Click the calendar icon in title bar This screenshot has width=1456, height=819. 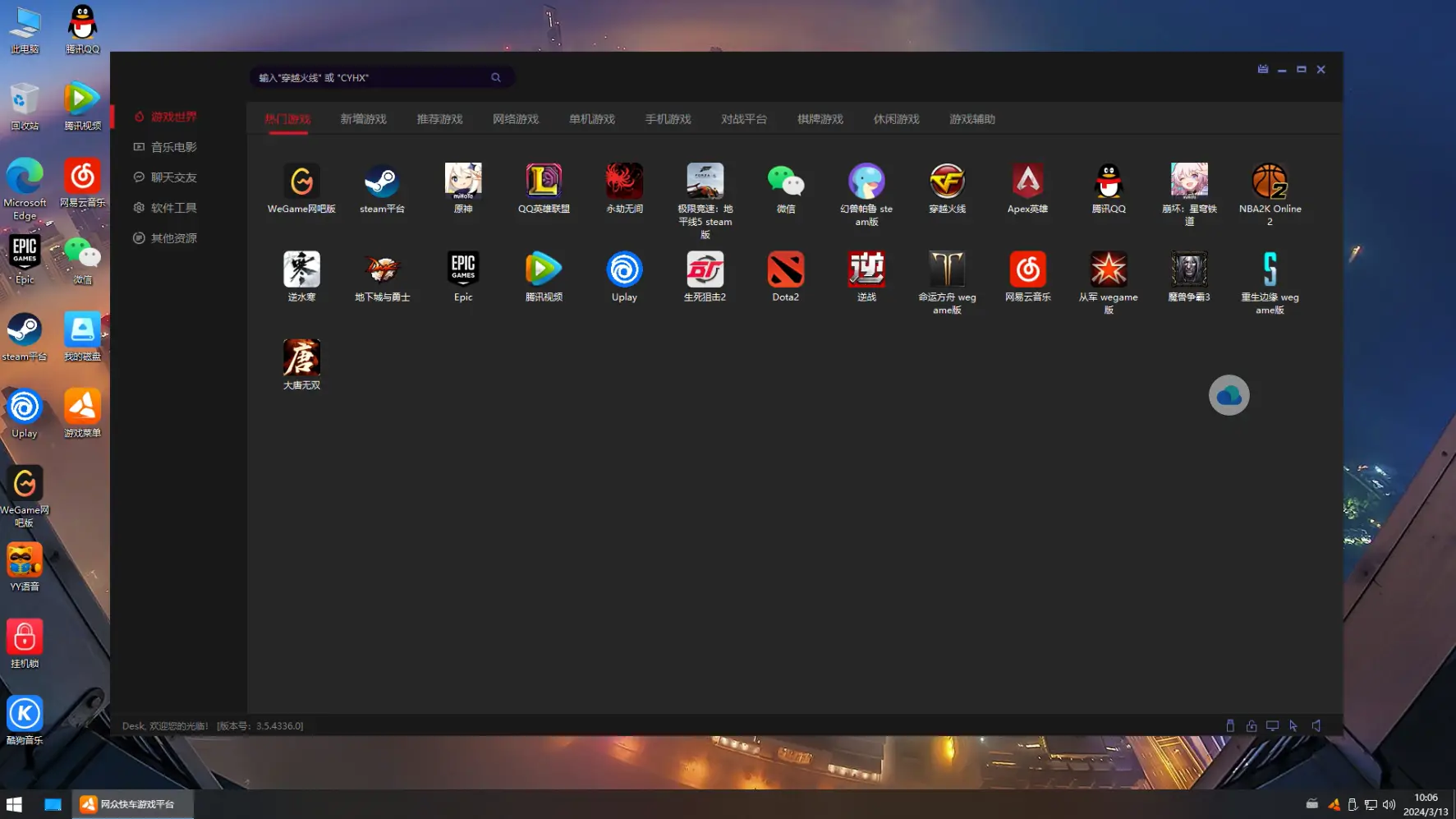coord(1263,69)
